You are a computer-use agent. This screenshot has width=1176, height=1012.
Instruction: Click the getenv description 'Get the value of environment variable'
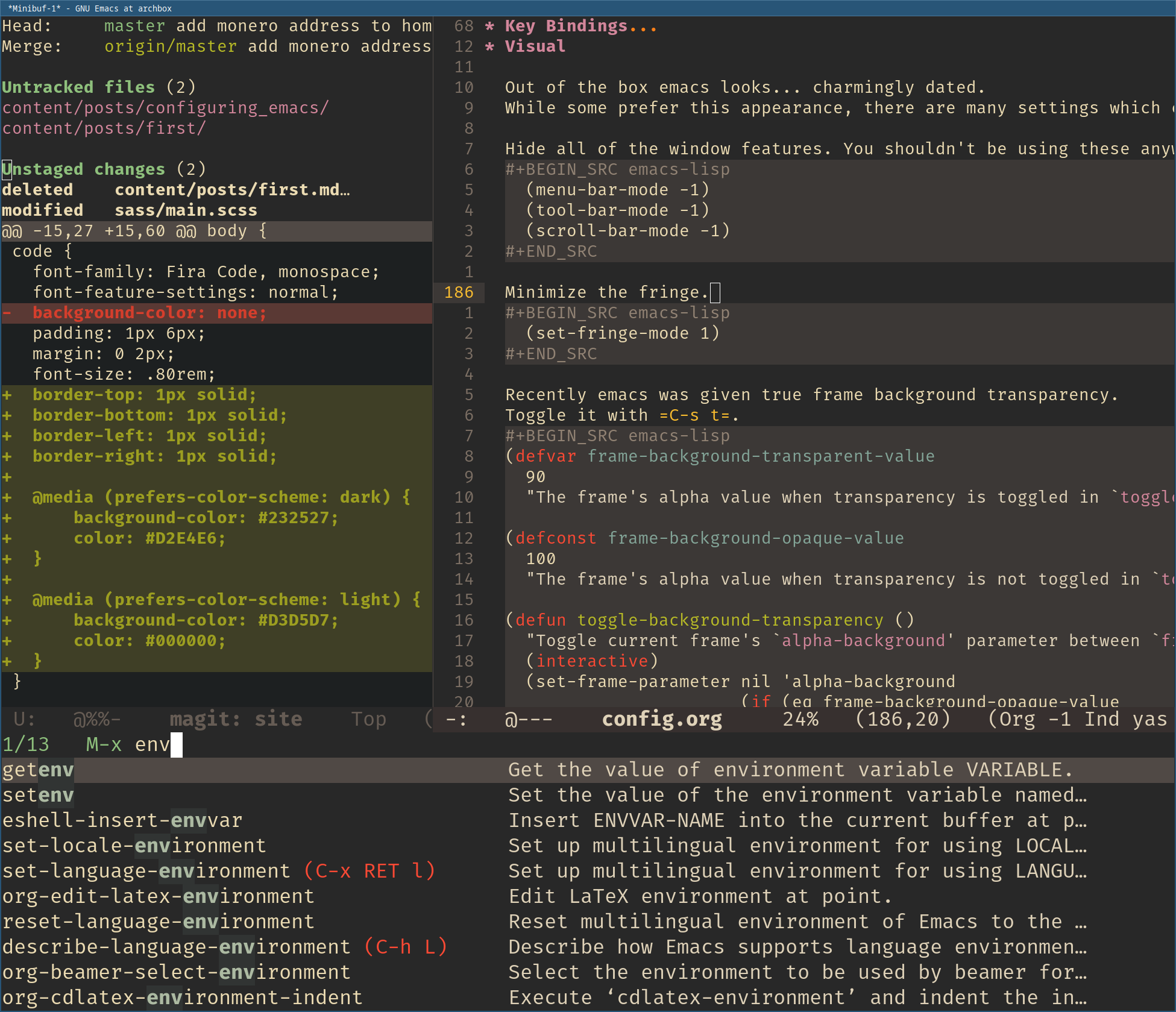(x=791, y=770)
